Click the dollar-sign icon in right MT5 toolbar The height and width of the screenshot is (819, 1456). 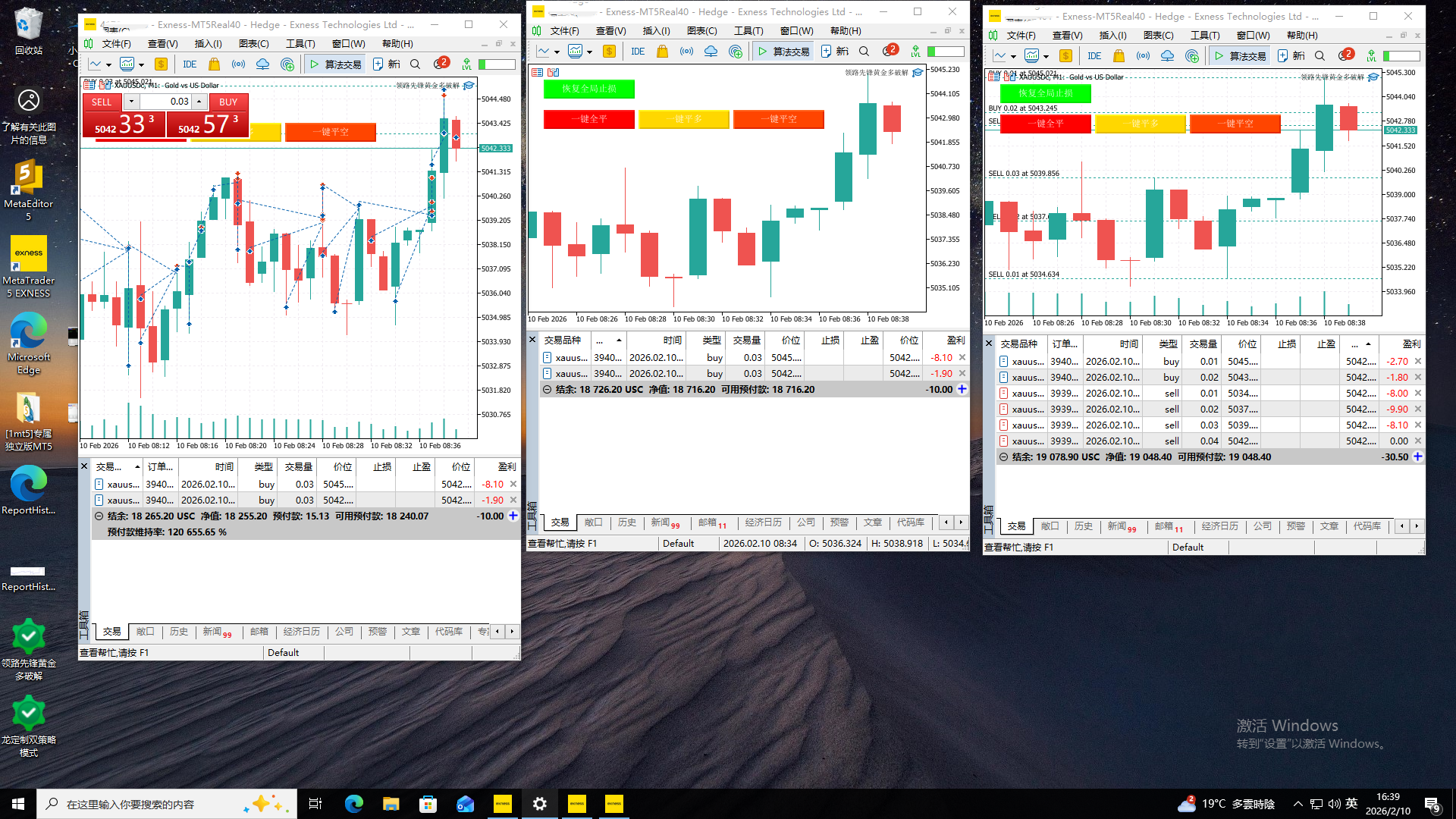(1065, 56)
